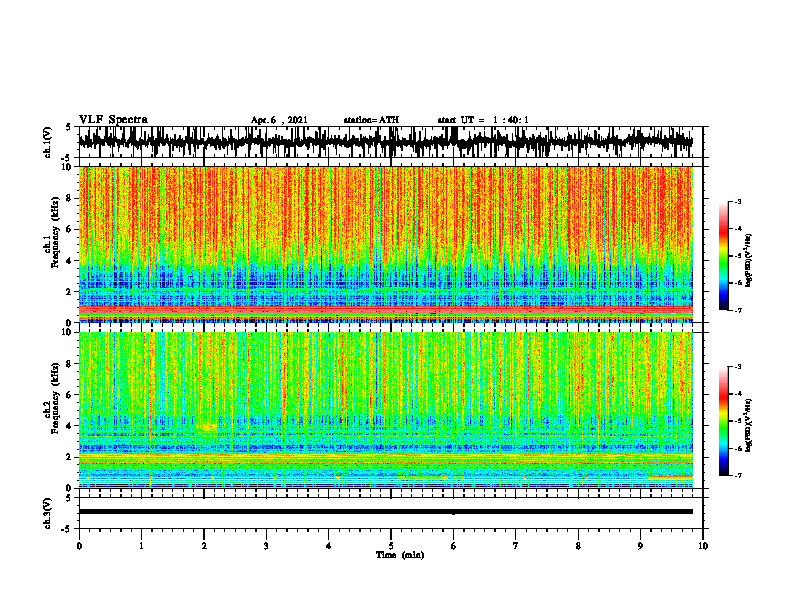The image size is (792, 612).
Task: Click time tick label "7" on bottom axis
Action: 516,546
